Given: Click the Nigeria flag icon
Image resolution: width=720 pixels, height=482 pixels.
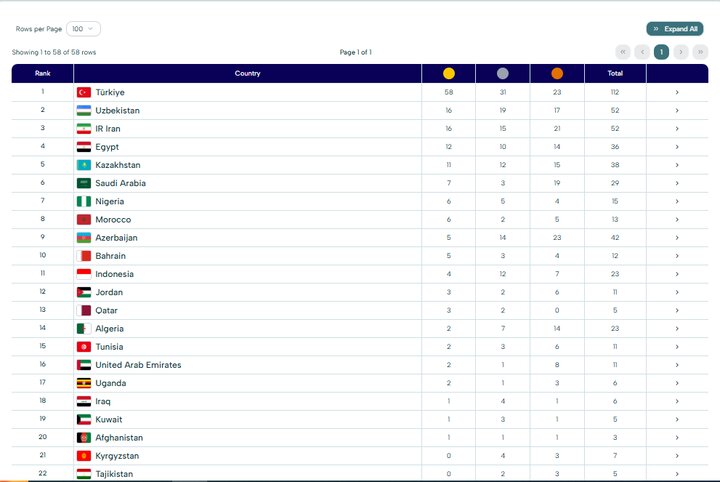Looking at the screenshot, I should click(84, 201).
